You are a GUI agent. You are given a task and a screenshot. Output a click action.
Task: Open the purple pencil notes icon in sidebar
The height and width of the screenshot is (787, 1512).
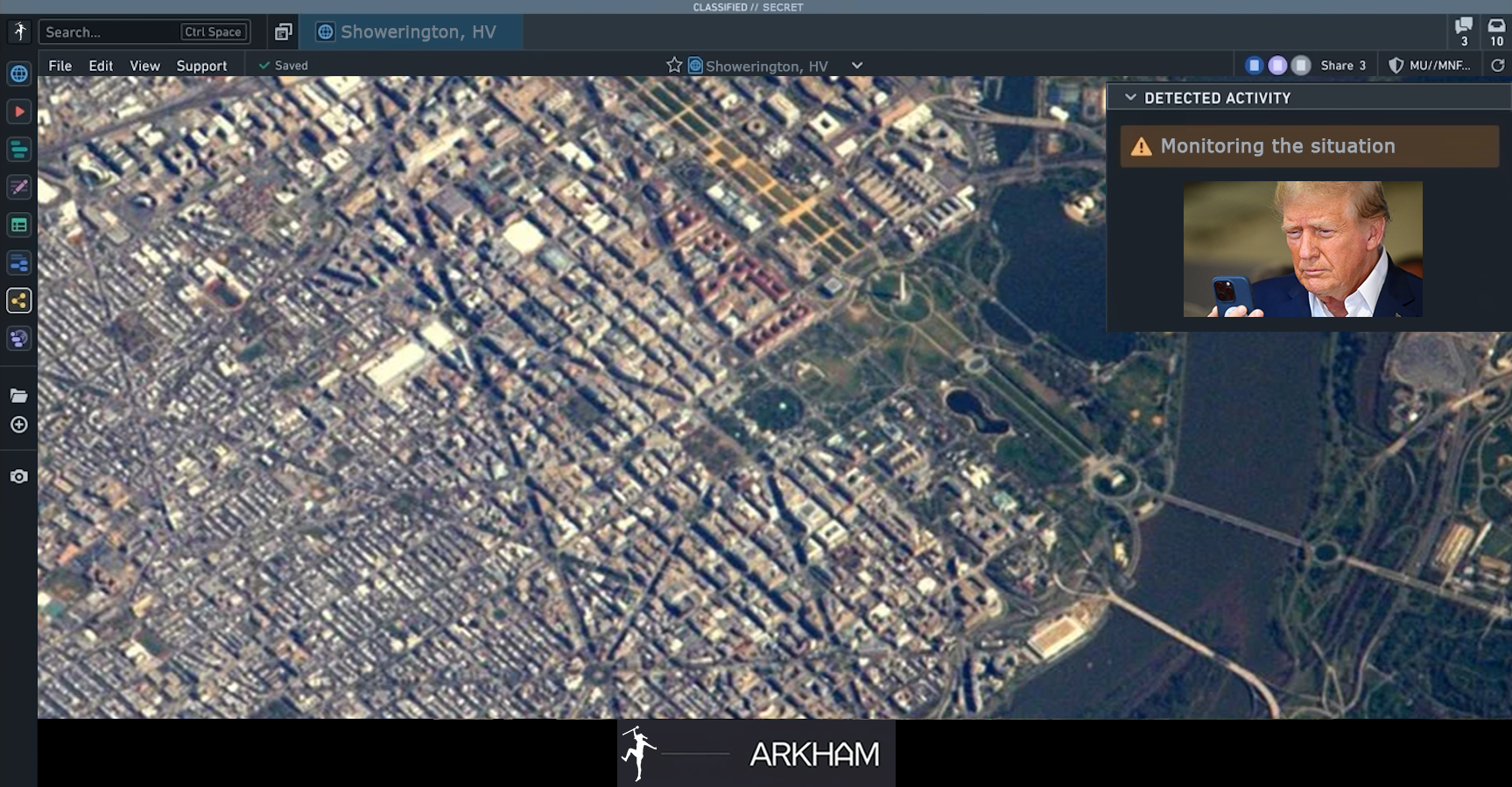18,187
